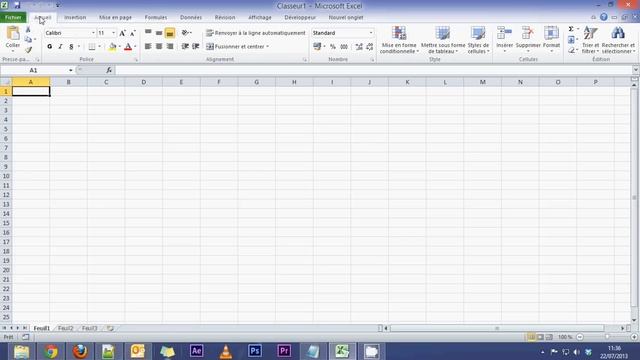Apply the red font color A
Image resolution: width=640 pixels, height=360 pixels.
click(x=128, y=47)
